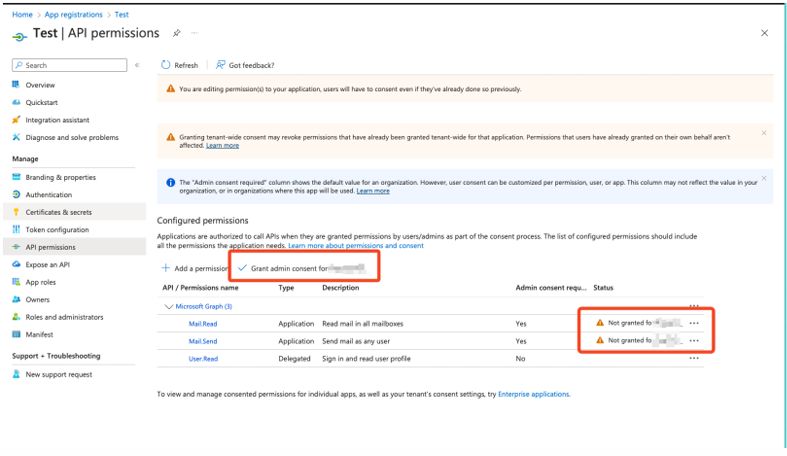Open Owners people icon
Image resolution: width=787 pixels, height=456 pixels.
click(16, 299)
